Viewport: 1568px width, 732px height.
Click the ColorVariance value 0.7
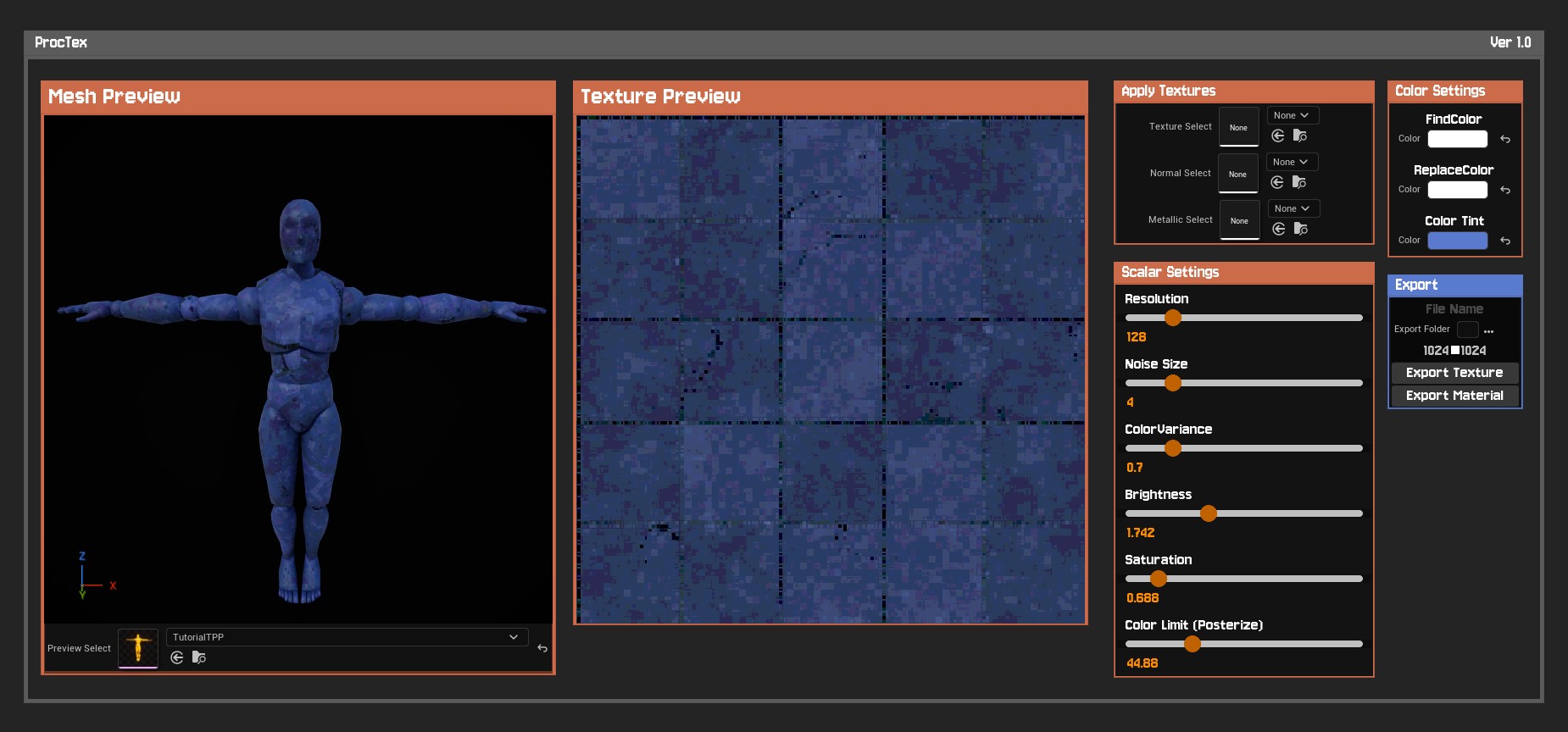click(1134, 468)
